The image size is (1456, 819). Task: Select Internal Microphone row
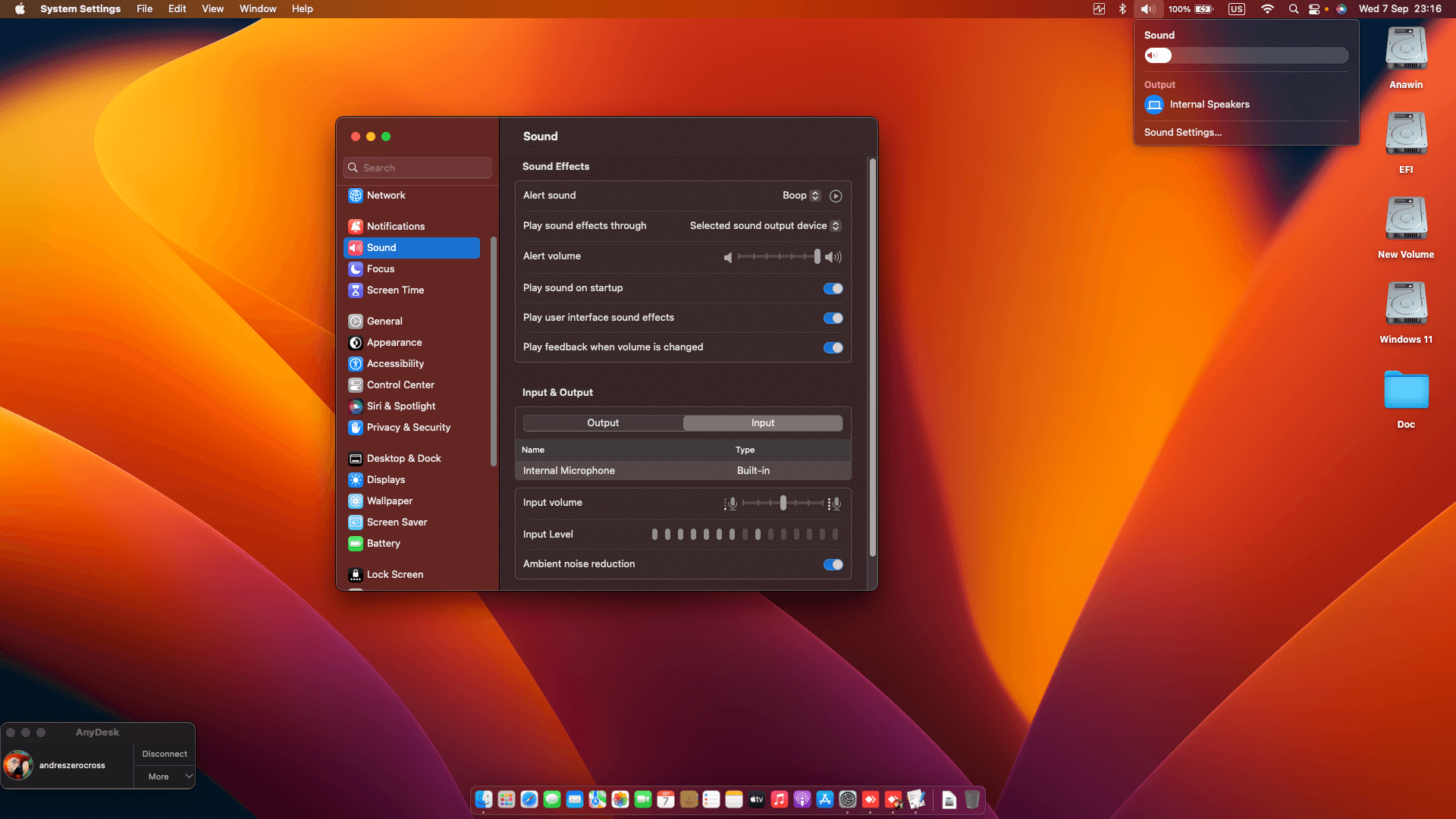click(x=683, y=471)
